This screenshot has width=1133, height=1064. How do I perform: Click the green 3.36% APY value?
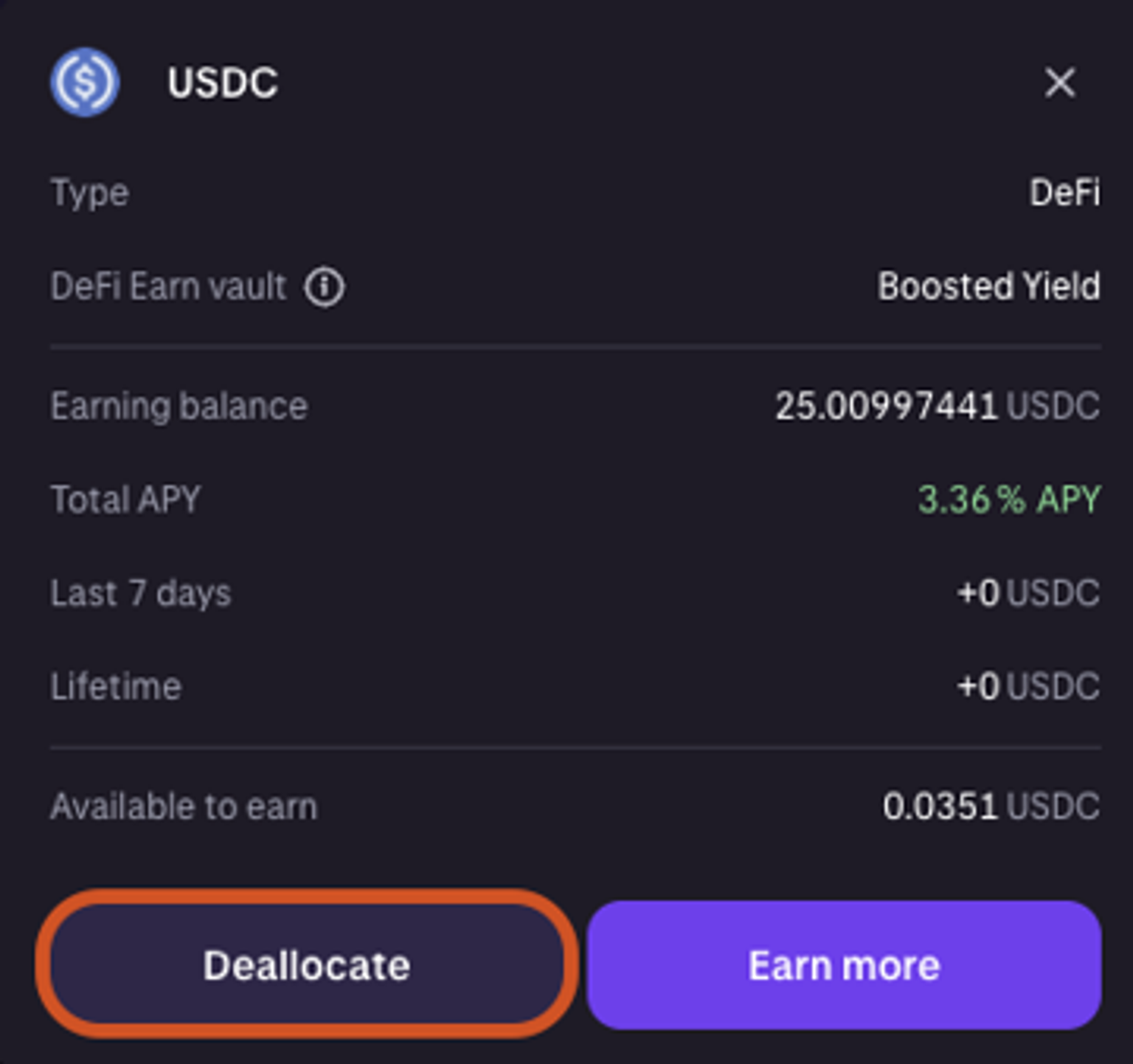tap(1008, 500)
